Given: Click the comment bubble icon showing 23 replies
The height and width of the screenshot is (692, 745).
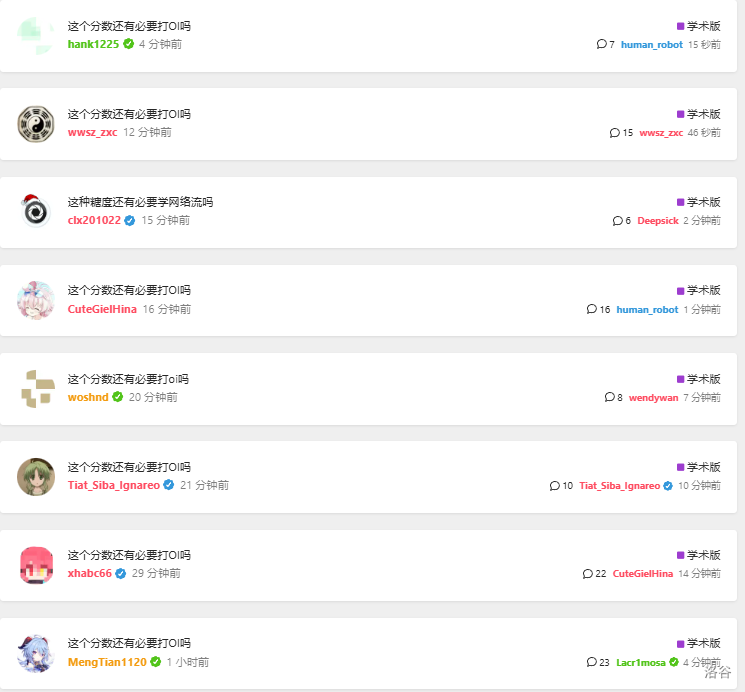Looking at the screenshot, I should coord(592,662).
